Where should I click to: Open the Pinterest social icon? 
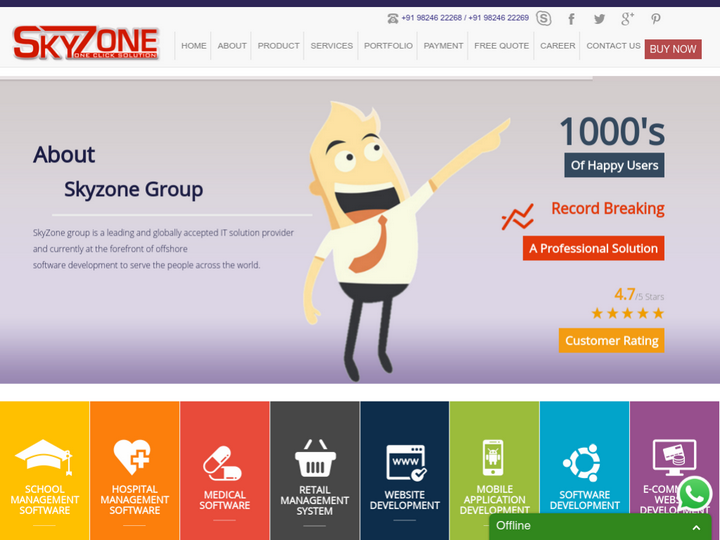(x=656, y=18)
